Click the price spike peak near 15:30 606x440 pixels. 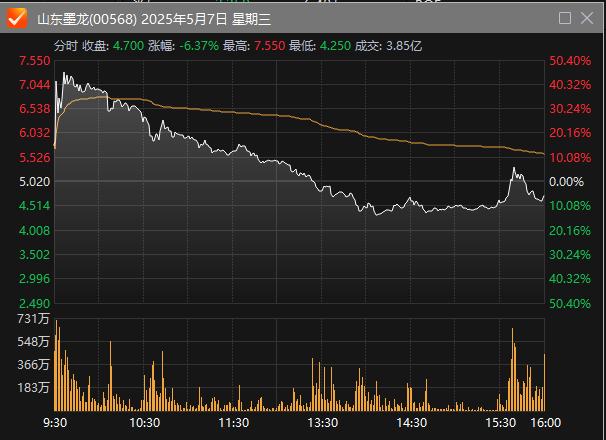(514, 168)
